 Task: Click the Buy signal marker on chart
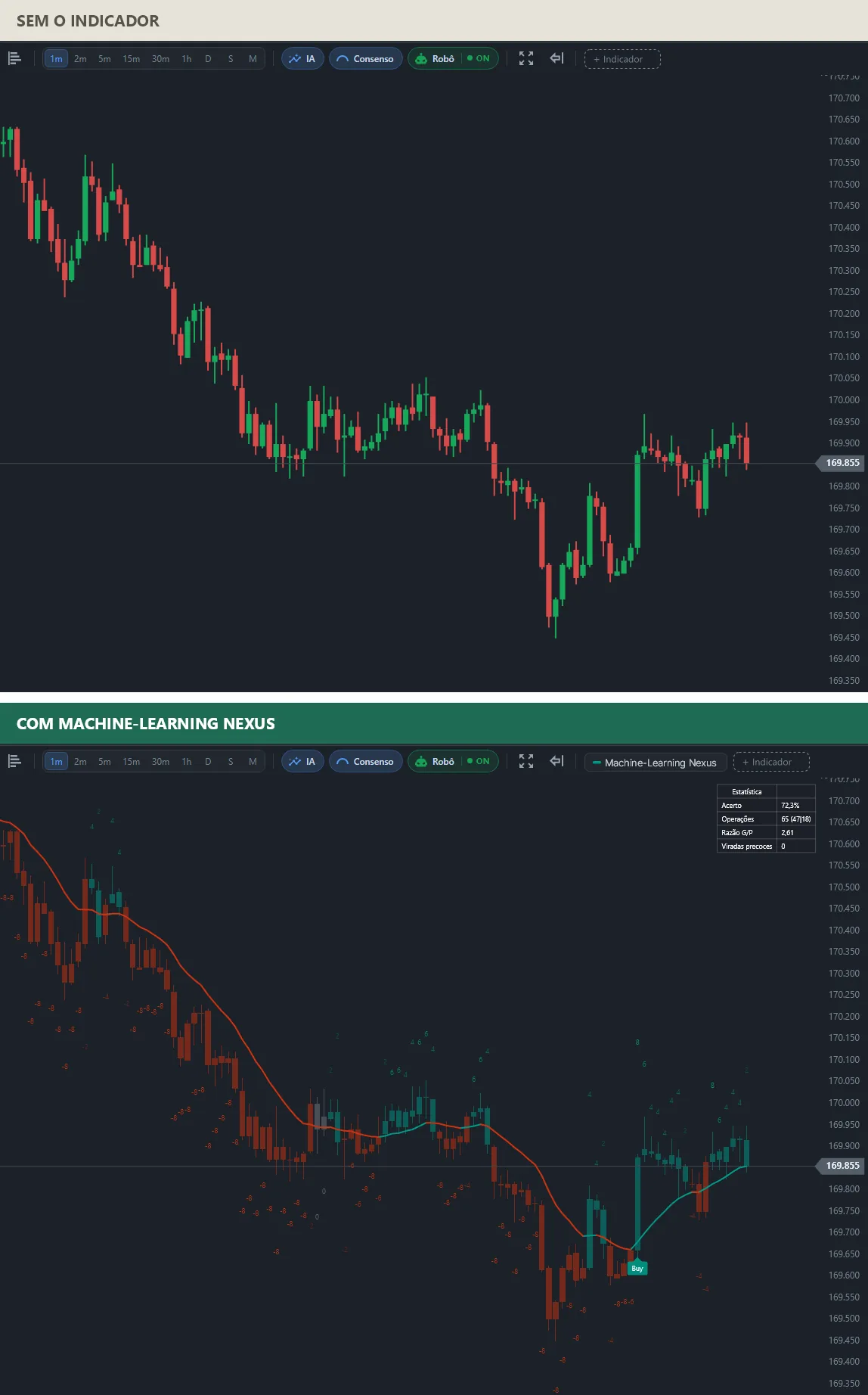[x=637, y=1268]
